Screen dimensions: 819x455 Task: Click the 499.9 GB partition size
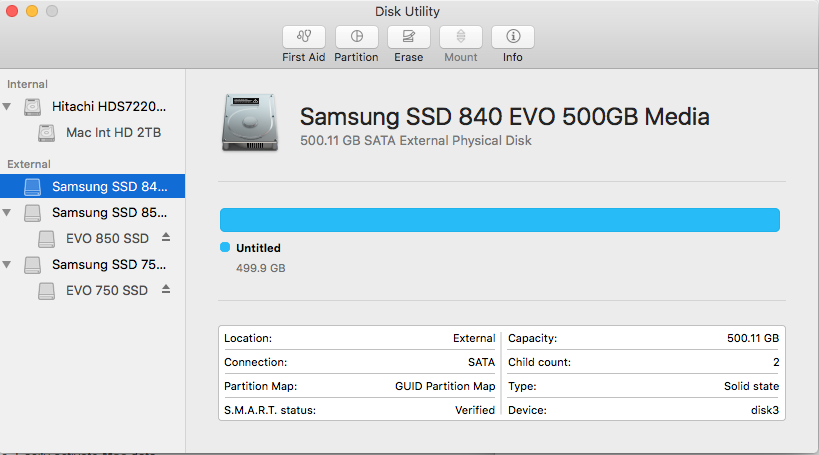(x=261, y=268)
